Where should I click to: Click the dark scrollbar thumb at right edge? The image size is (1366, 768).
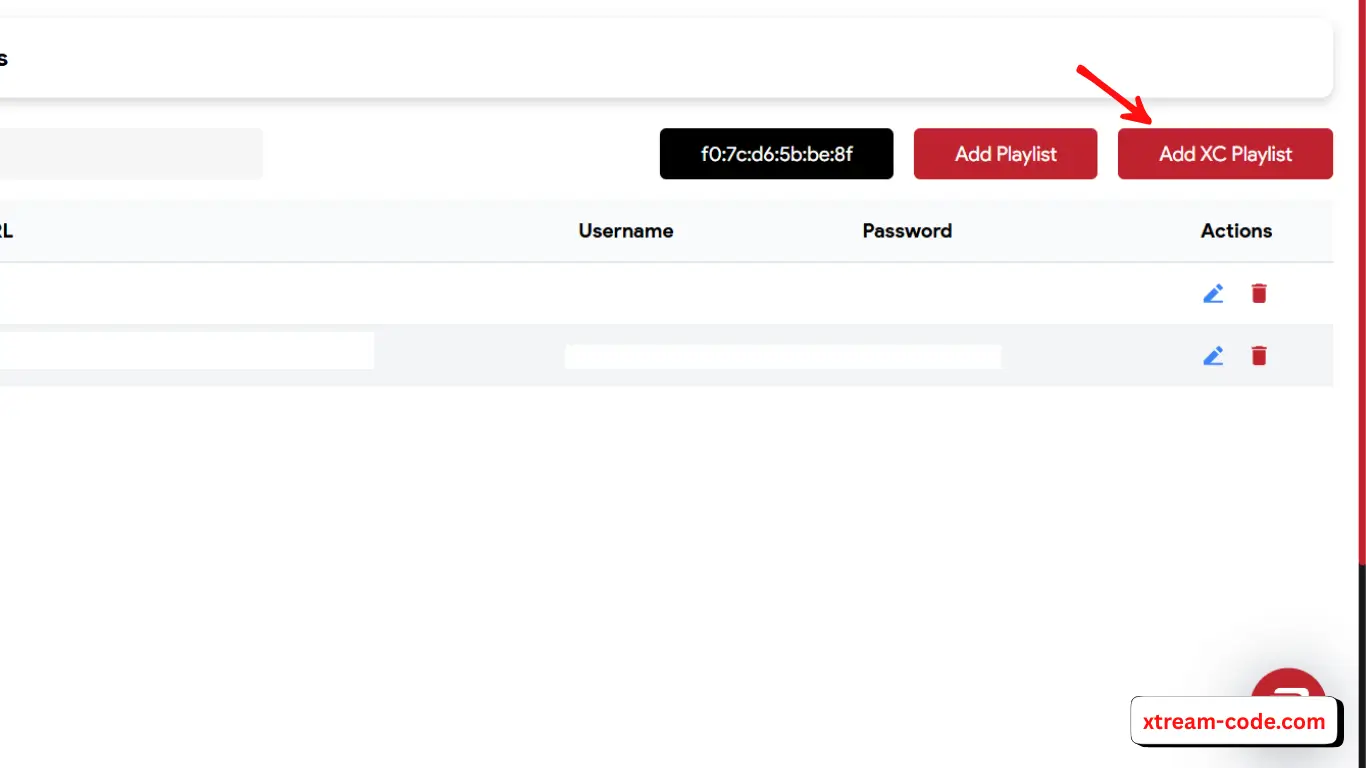1361,660
